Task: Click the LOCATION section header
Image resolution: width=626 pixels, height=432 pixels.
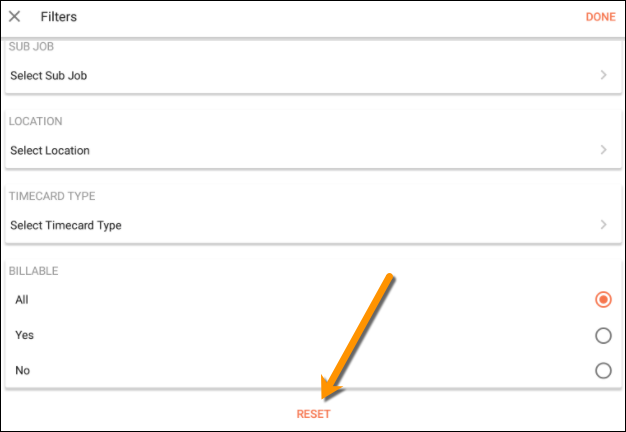Action: pos(36,121)
